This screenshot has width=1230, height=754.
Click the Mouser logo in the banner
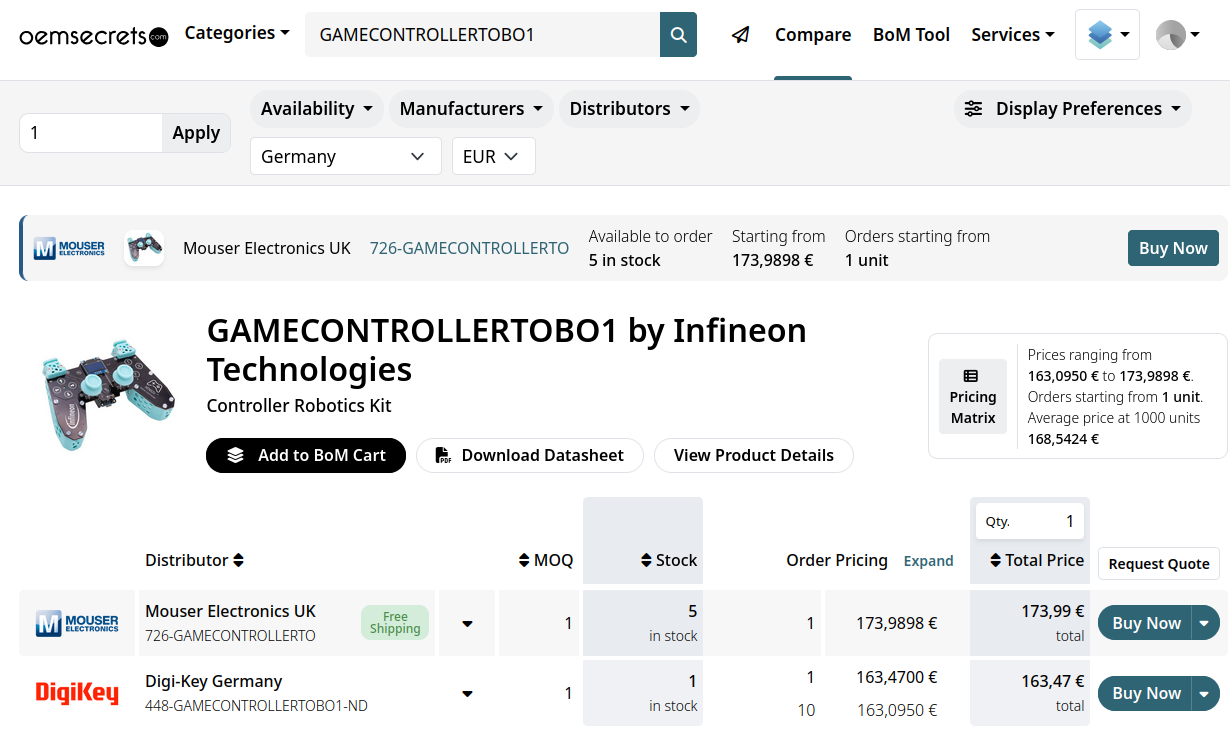(70, 248)
